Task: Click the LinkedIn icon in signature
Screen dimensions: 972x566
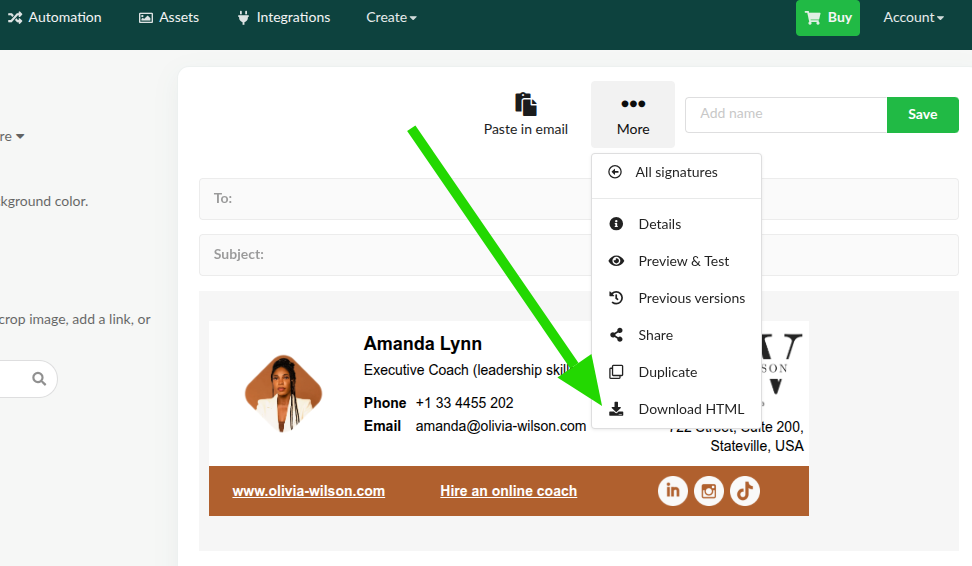Action: tap(673, 491)
